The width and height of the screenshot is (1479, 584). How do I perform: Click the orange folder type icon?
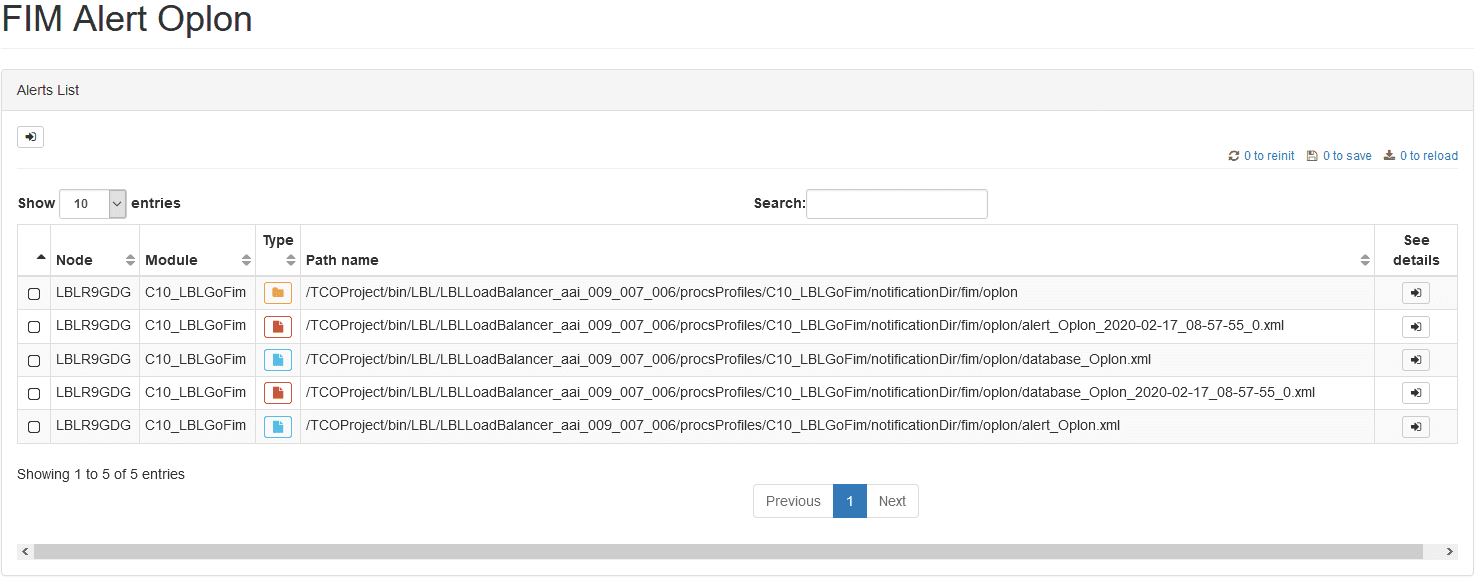click(x=278, y=293)
